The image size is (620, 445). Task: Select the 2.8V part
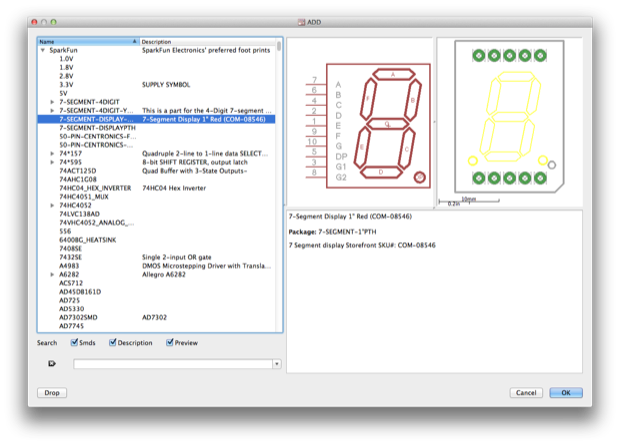[66, 76]
